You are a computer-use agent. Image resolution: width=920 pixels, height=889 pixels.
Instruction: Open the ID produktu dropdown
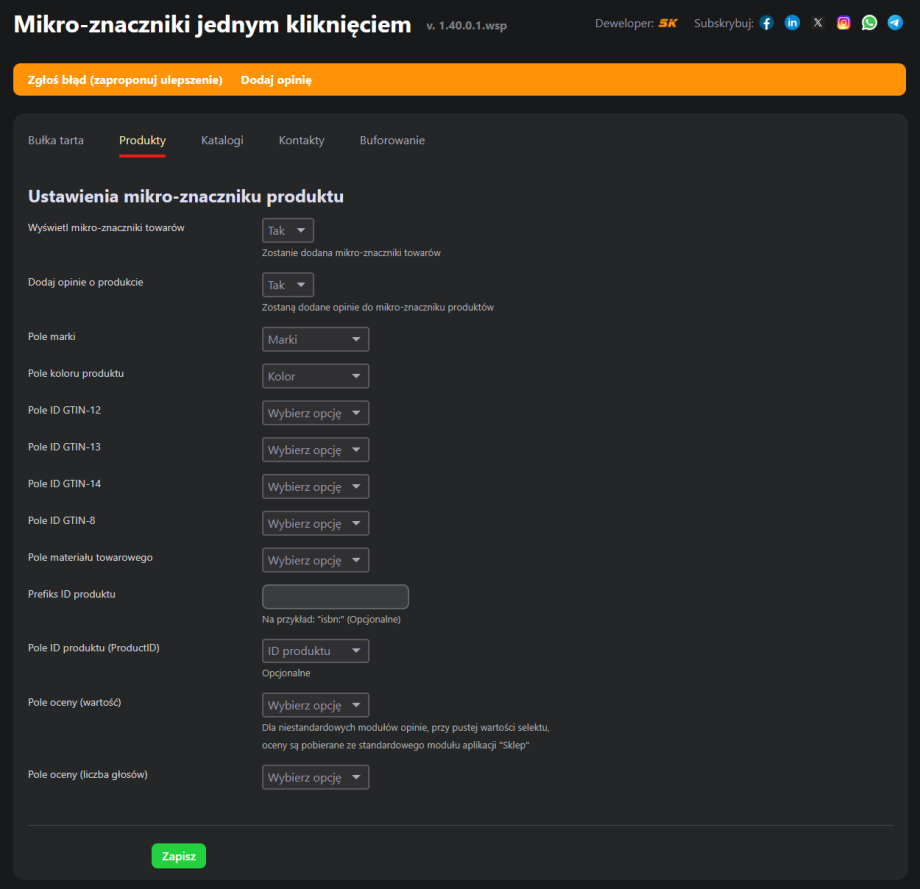point(315,650)
